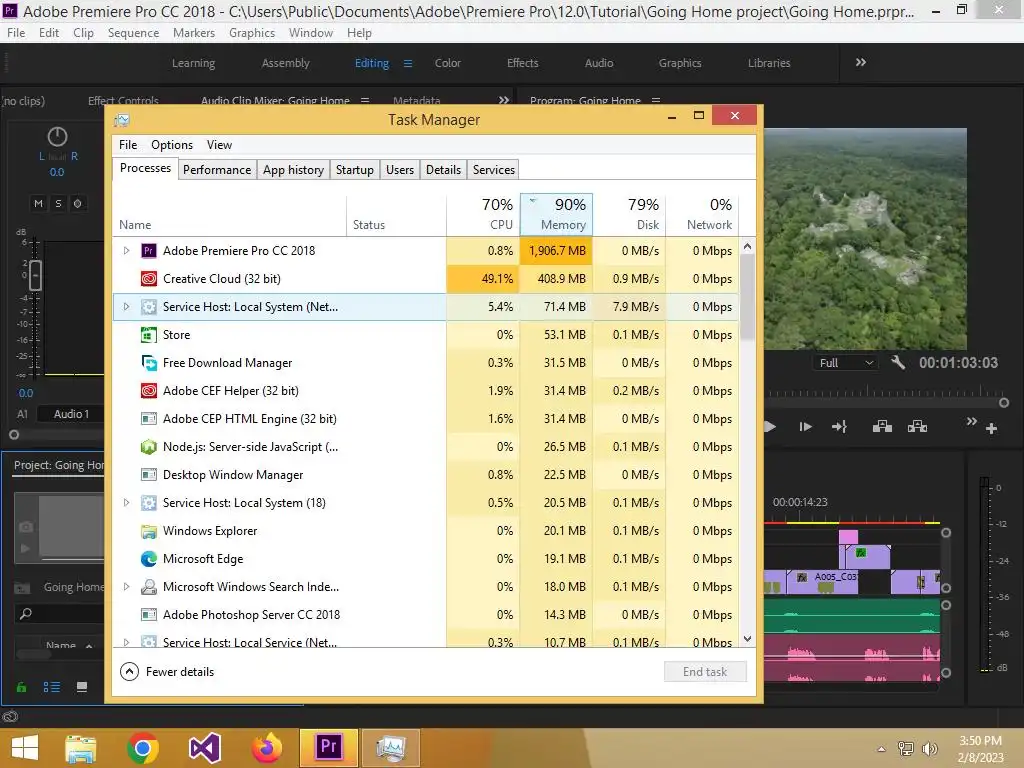This screenshot has height=768, width=1024.
Task: Expand Service Host: Local System (18)
Action: coord(127,503)
